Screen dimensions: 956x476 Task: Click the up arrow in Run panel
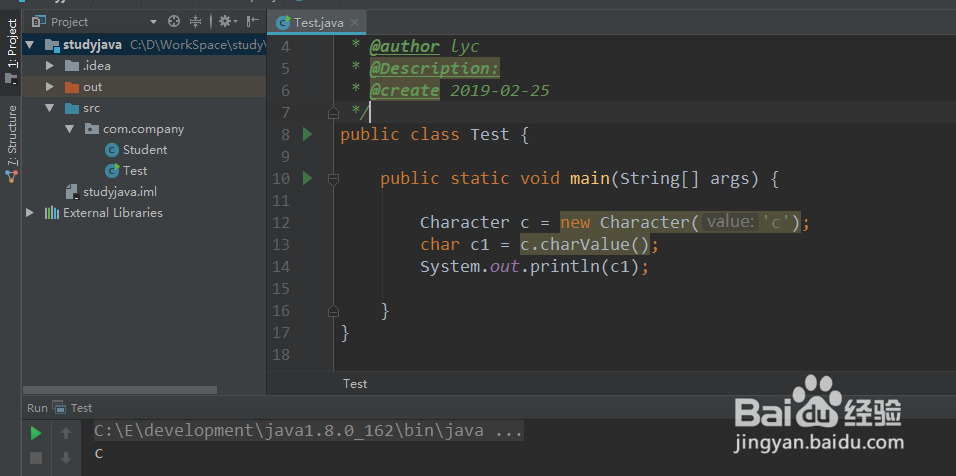[x=66, y=433]
